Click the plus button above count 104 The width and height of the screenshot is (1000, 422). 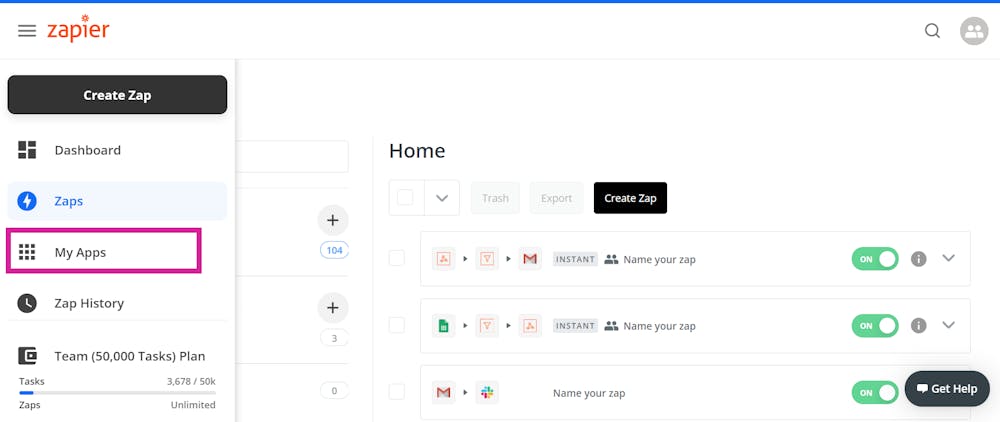(x=333, y=221)
